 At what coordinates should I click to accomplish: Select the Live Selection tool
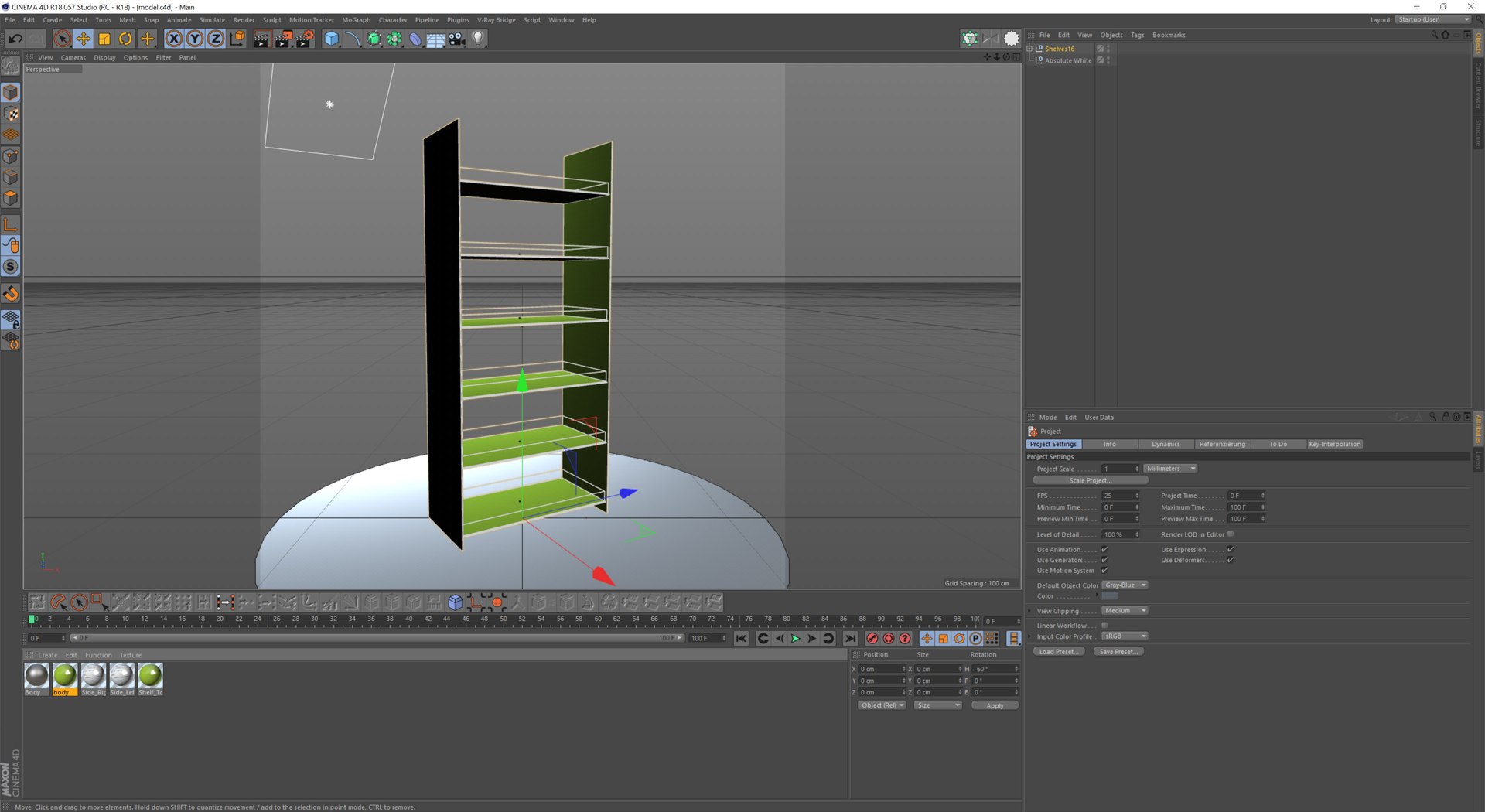click(63, 39)
